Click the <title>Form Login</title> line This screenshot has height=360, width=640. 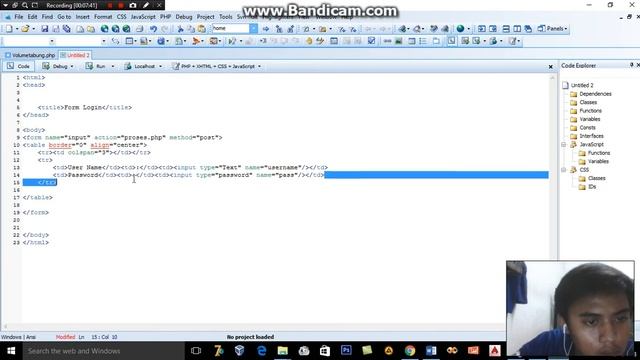(x=85, y=107)
